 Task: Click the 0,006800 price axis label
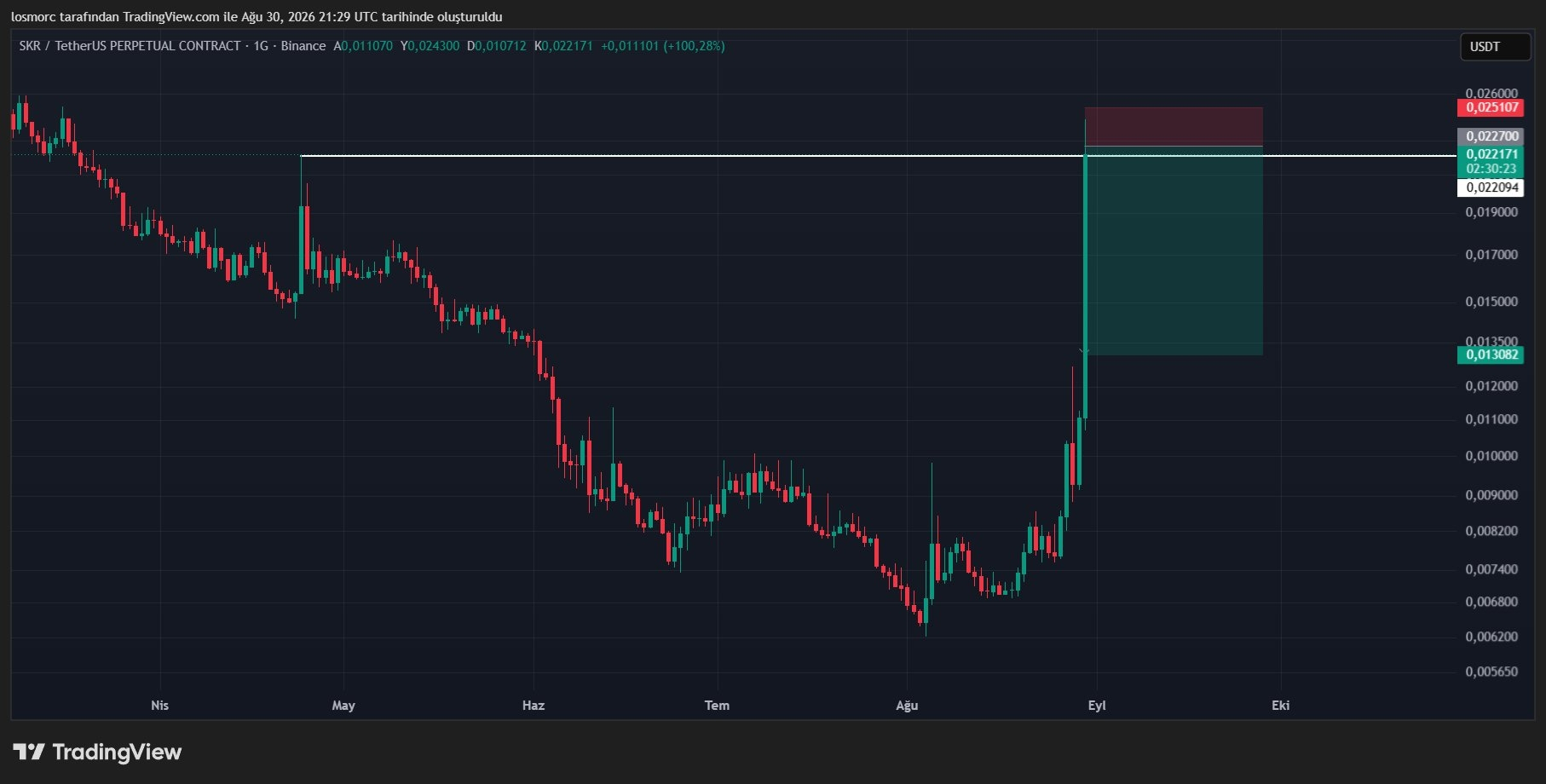pos(1491,602)
